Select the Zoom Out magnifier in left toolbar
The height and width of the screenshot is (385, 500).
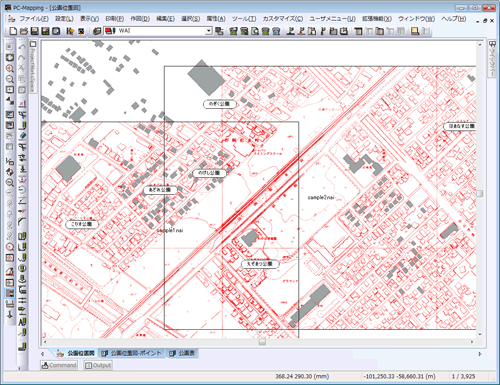(10, 79)
